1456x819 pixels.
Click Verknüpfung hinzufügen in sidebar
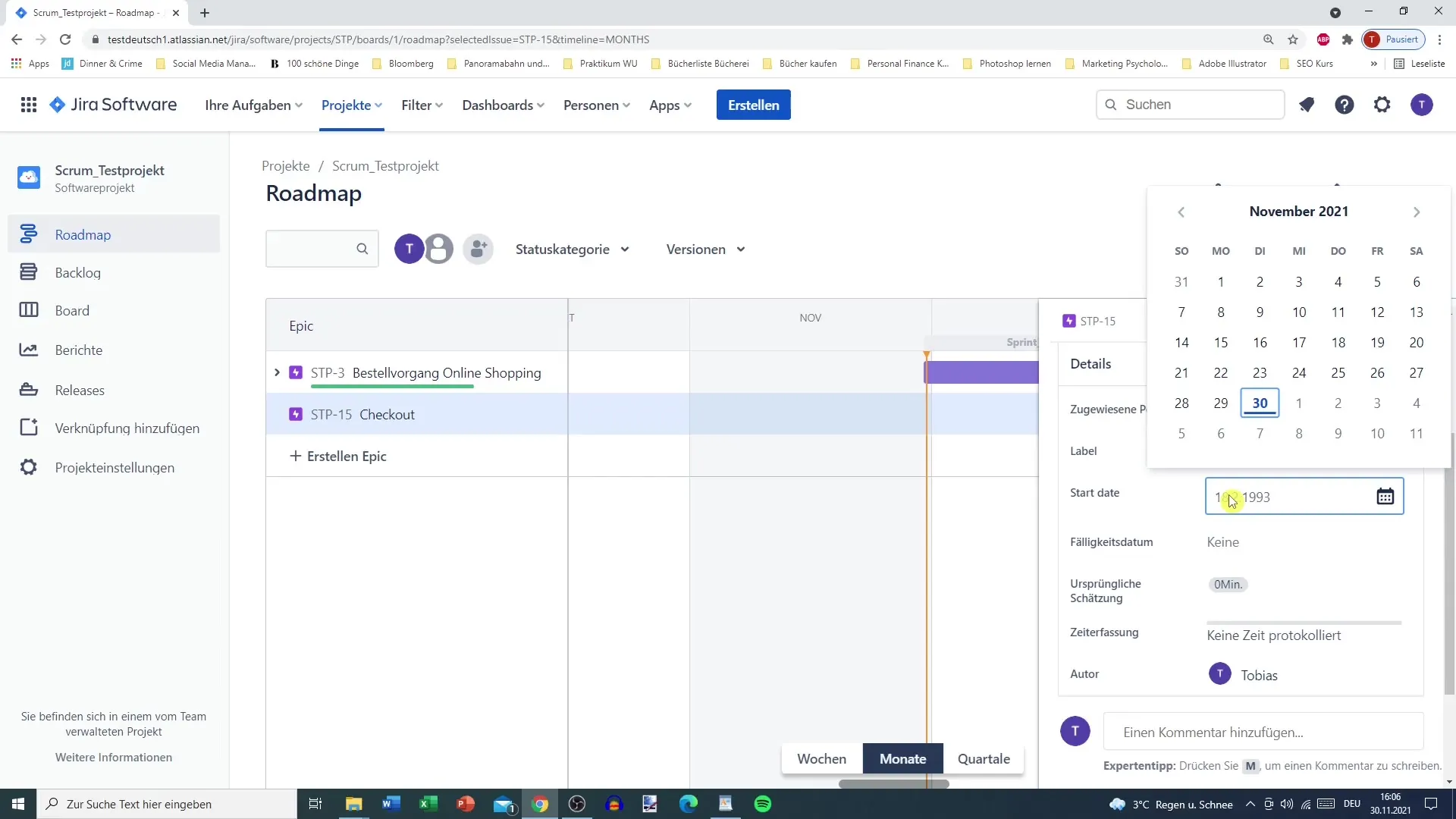tap(127, 428)
